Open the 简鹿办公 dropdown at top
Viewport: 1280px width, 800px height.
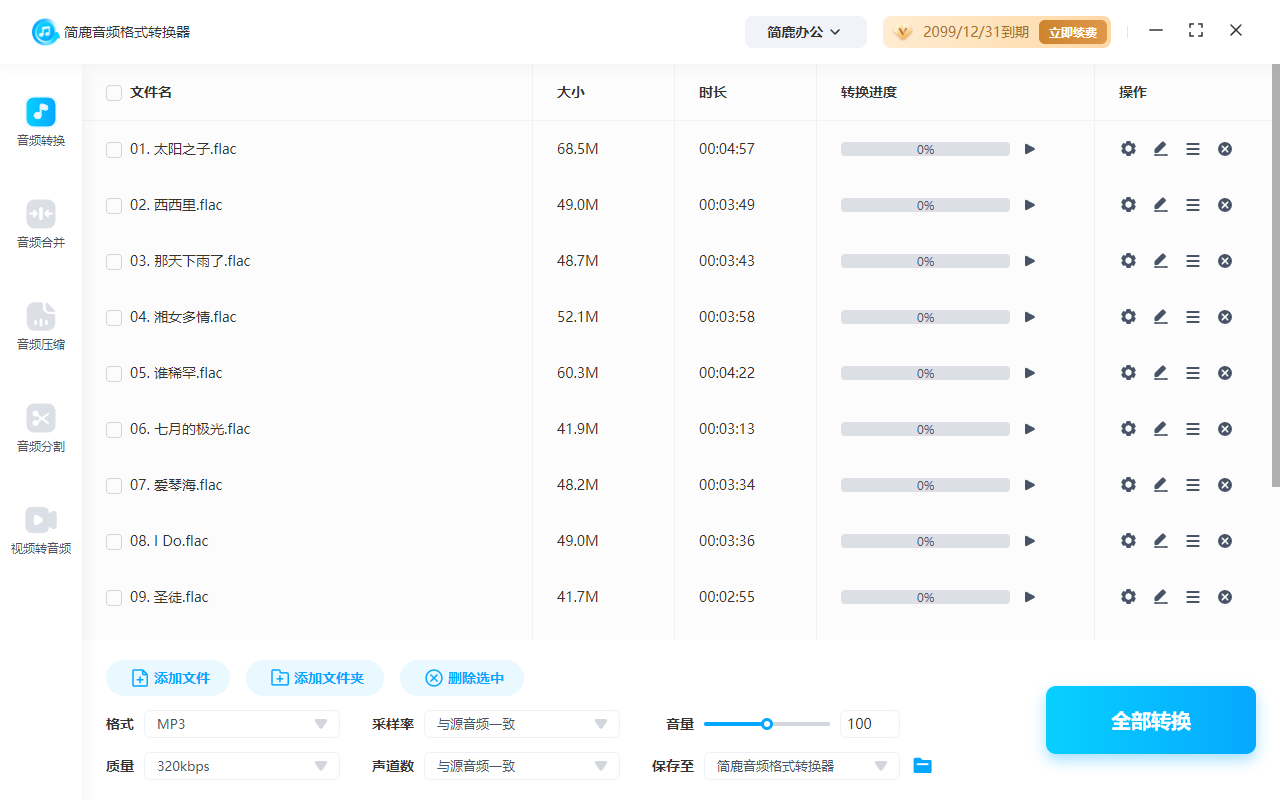tap(805, 31)
